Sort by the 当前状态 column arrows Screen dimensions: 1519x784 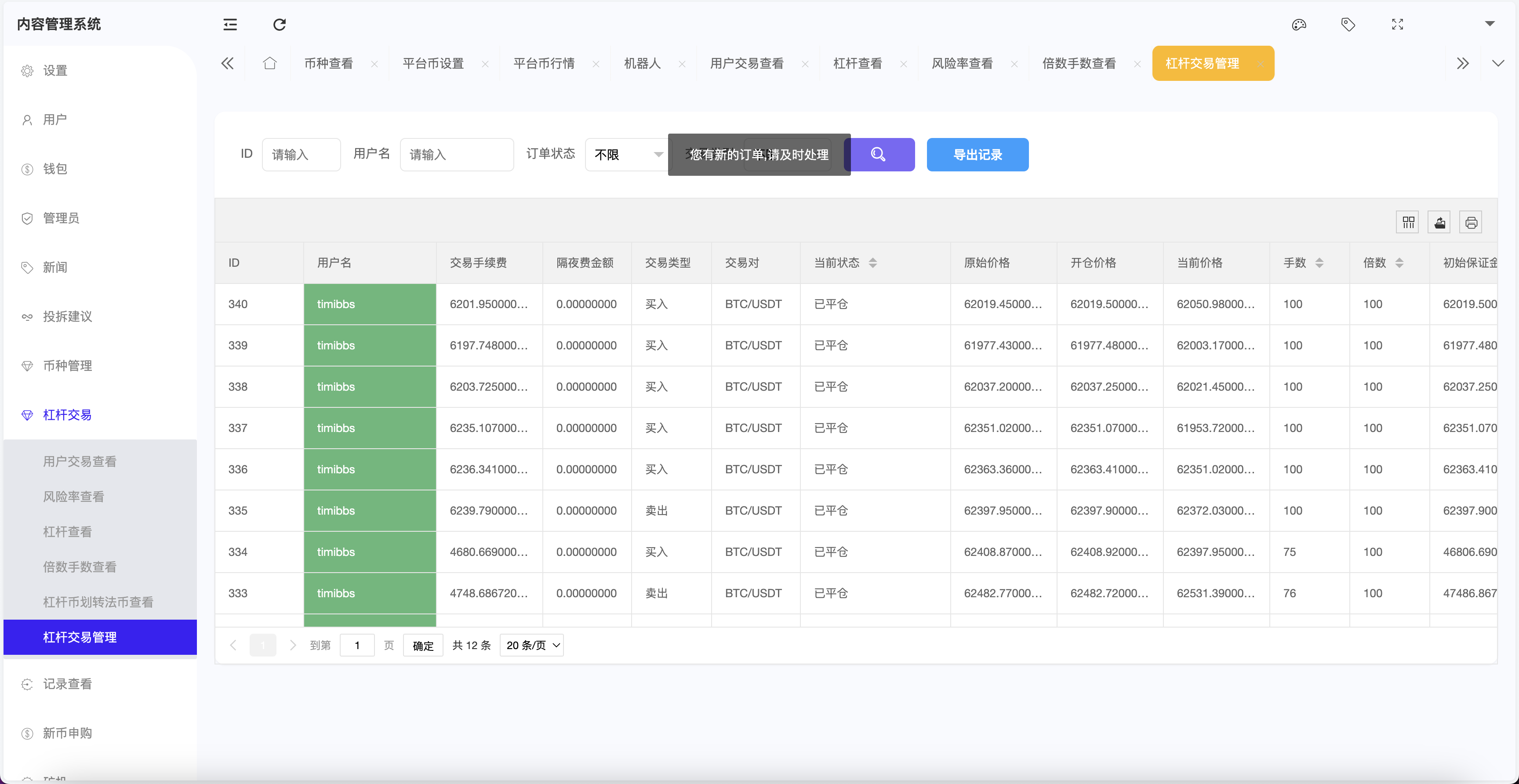pyautogui.click(x=873, y=263)
